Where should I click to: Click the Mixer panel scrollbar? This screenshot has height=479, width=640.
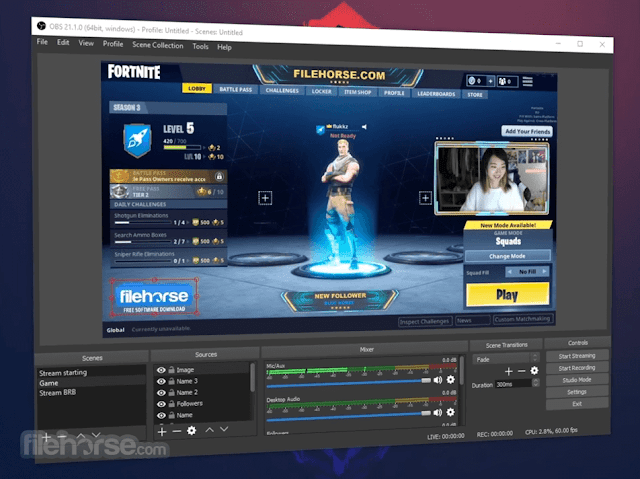point(462,370)
